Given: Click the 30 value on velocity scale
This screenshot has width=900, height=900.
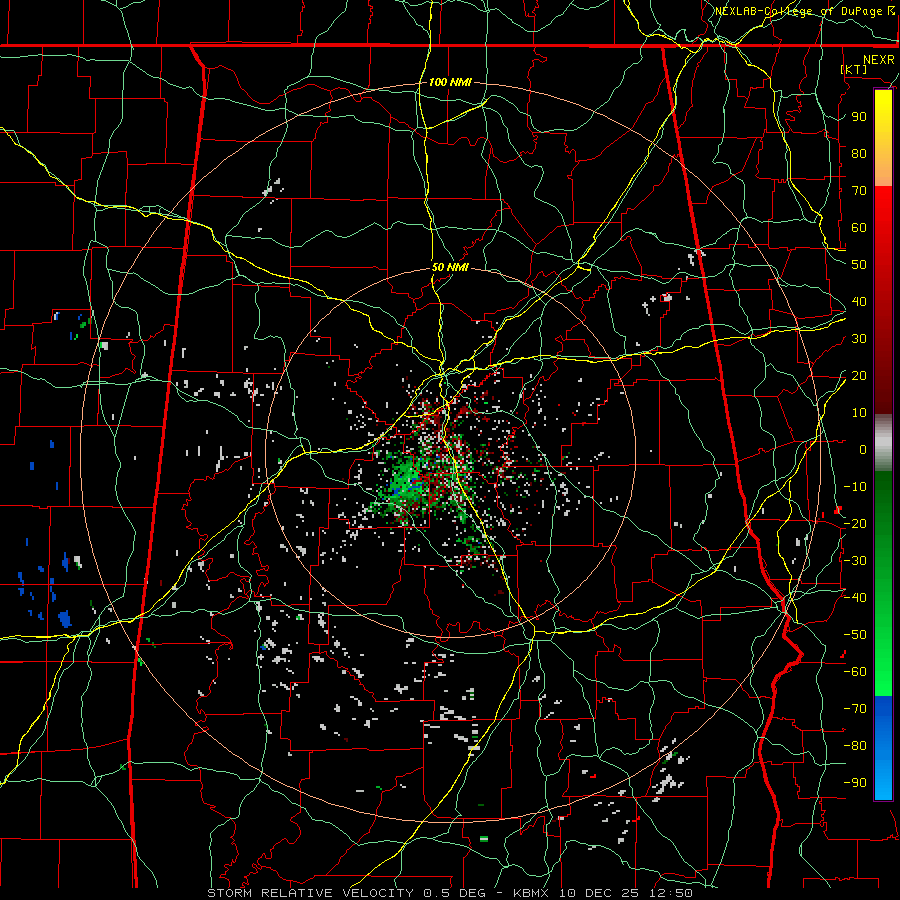Looking at the screenshot, I should pyautogui.click(x=859, y=339).
